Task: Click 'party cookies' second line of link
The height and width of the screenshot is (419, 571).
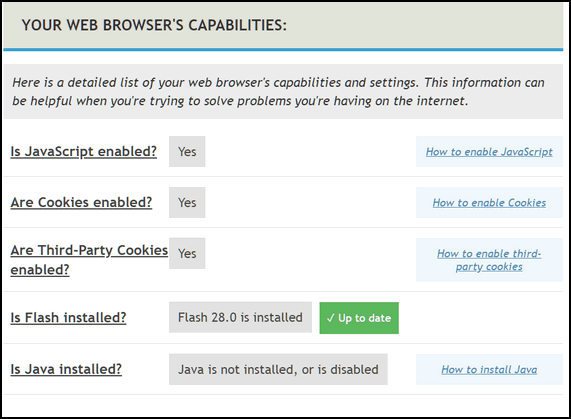Action: tap(489, 267)
